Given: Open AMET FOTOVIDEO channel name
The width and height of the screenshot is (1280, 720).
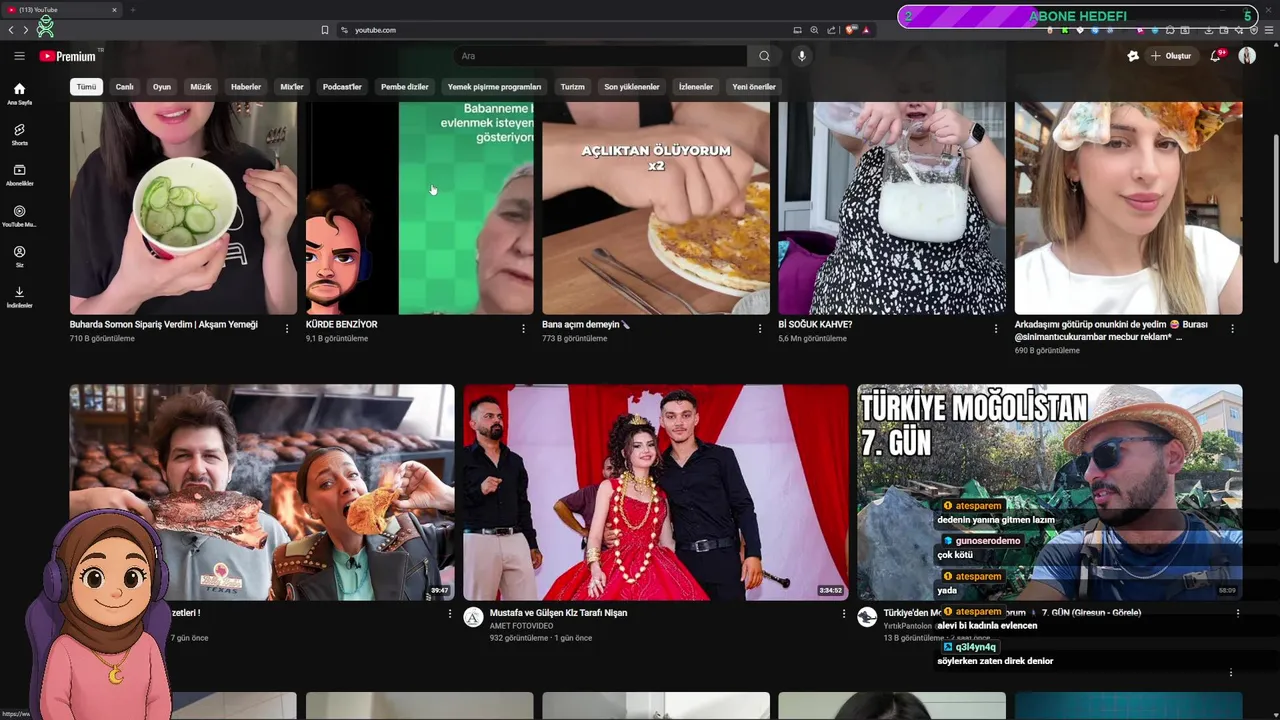Looking at the screenshot, I should tap(521, 626).
